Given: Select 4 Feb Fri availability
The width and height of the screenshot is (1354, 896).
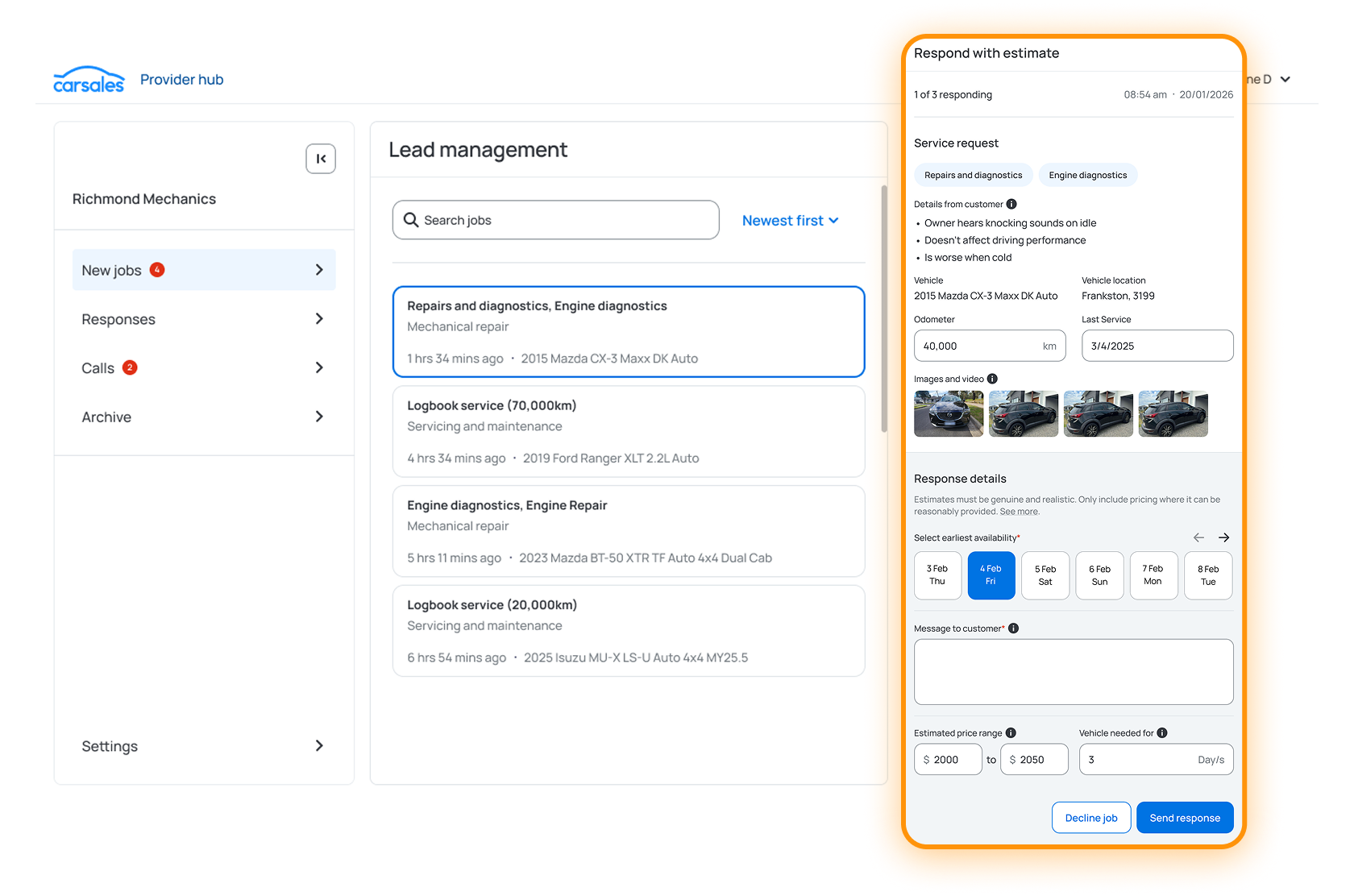Looking at the screenshot, I should coord(991,575).
